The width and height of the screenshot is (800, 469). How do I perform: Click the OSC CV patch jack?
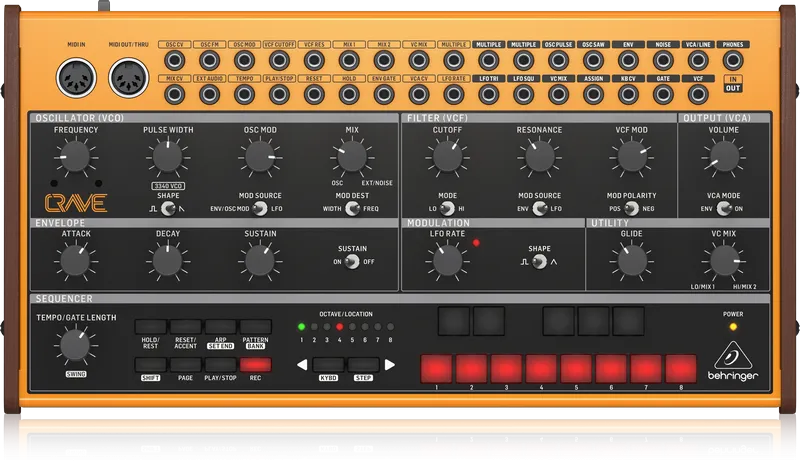[x=174, y=61]
